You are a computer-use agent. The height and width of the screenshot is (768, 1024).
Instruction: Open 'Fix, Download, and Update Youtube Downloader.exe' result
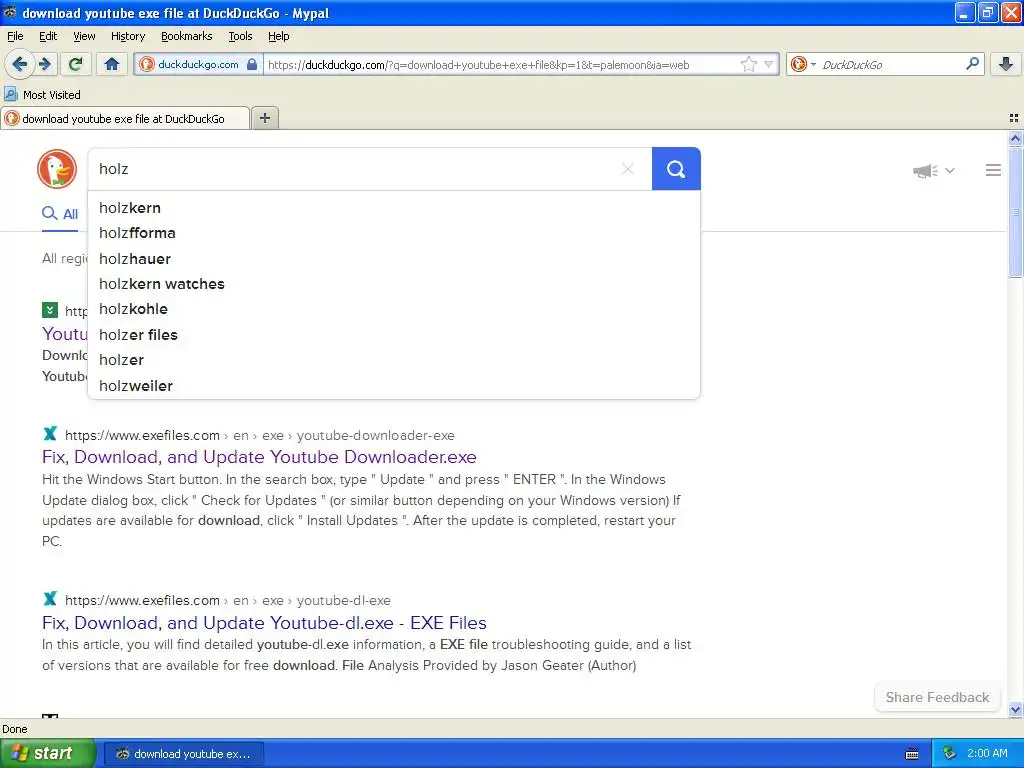pyautogui.click(x=259, y=456)
